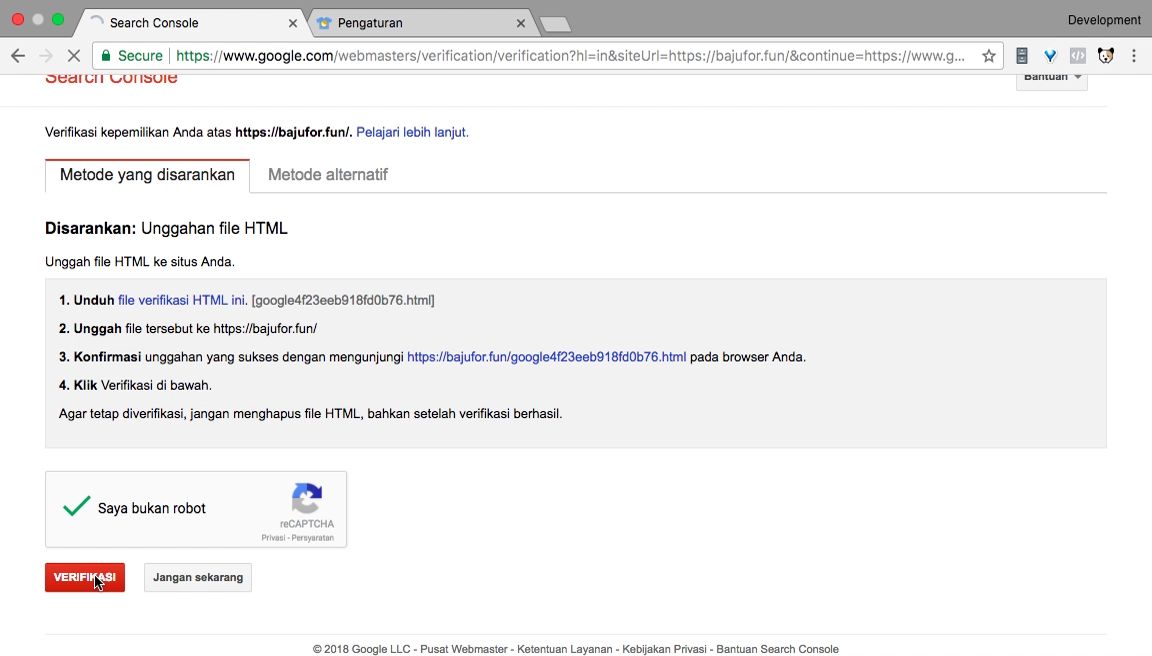Open the gray code-brackets extension icon

[1078, 56]
